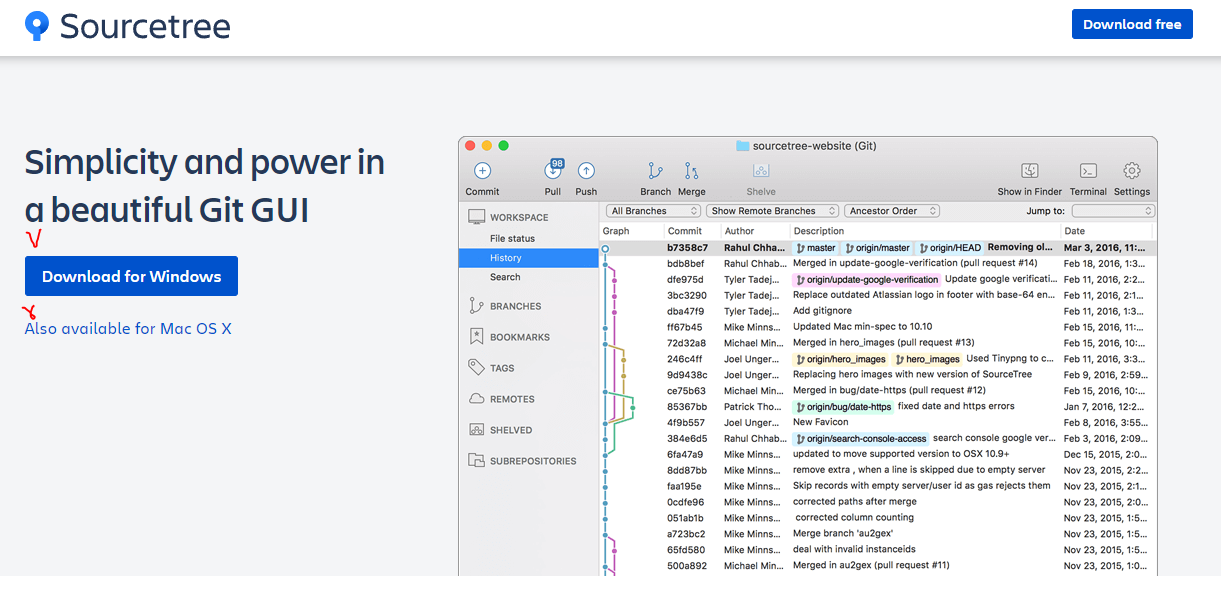Open the Terminal toolbar icon
This screenshot has height=604, width=1221.
[1089, 171]
